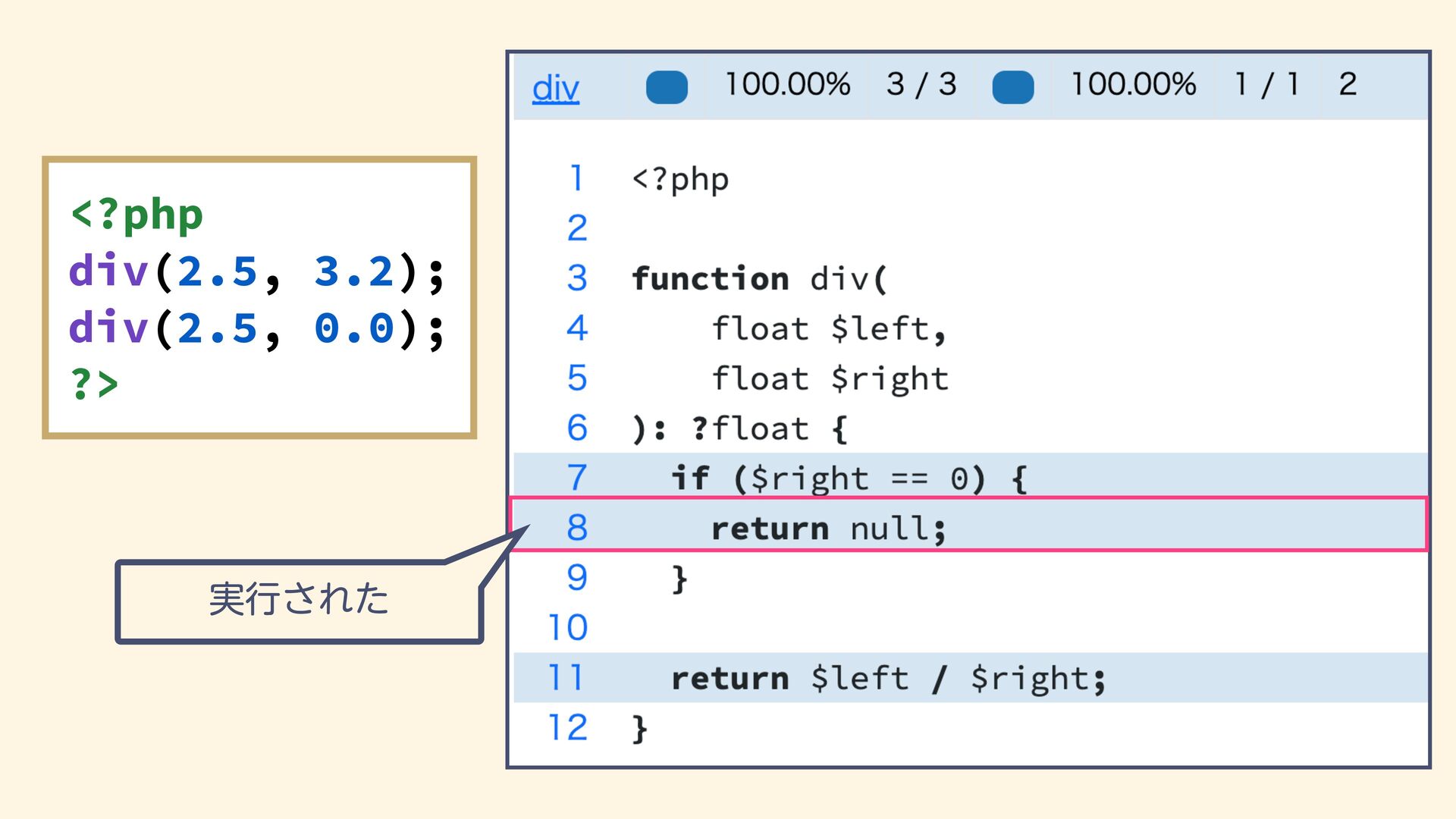This screenshot has width=1456, height=819.
Task: Select the 1 / 1 paths count
Action: coord(1267,84)
